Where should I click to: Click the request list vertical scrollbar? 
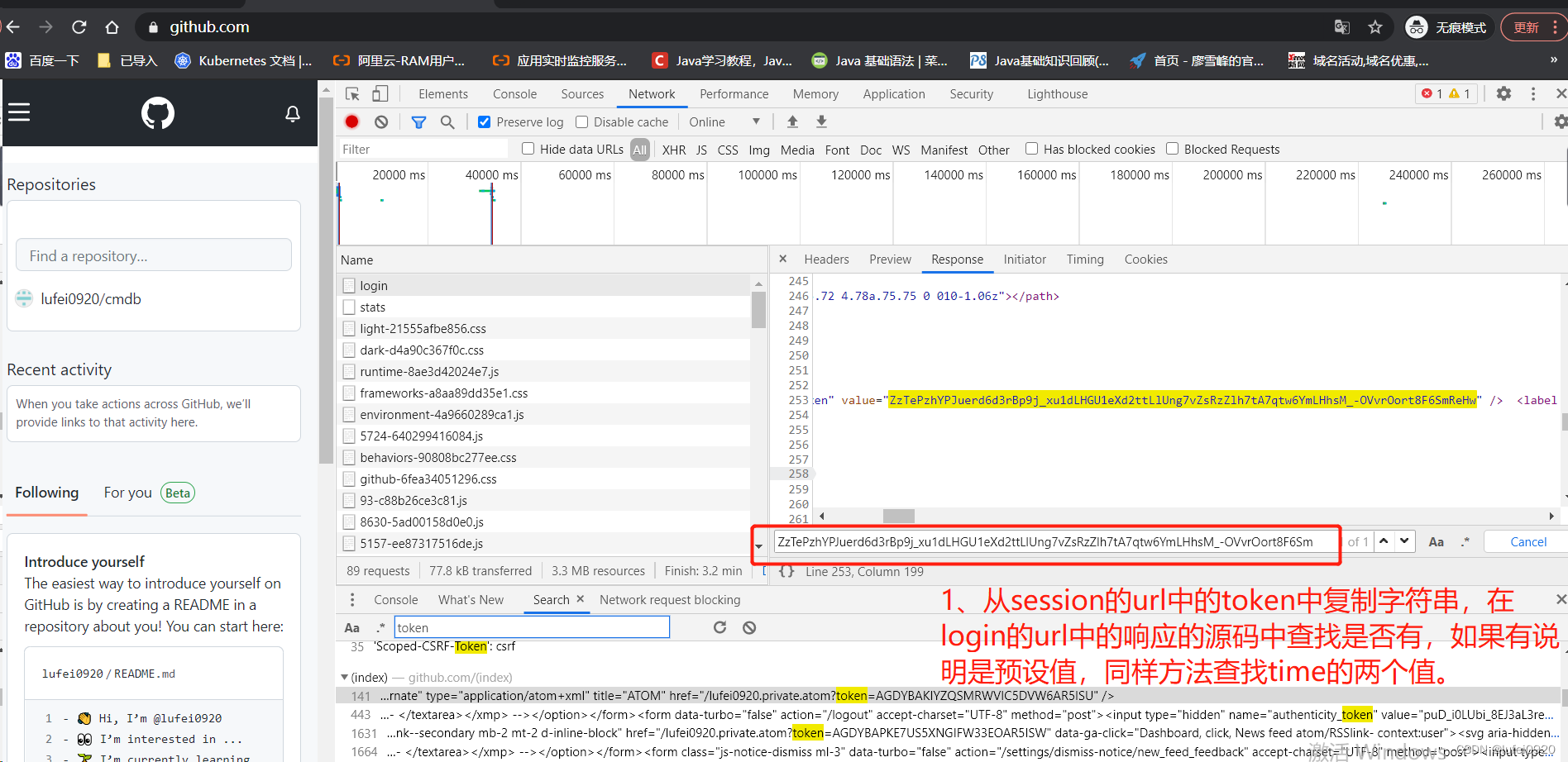(x=758, y=311)
